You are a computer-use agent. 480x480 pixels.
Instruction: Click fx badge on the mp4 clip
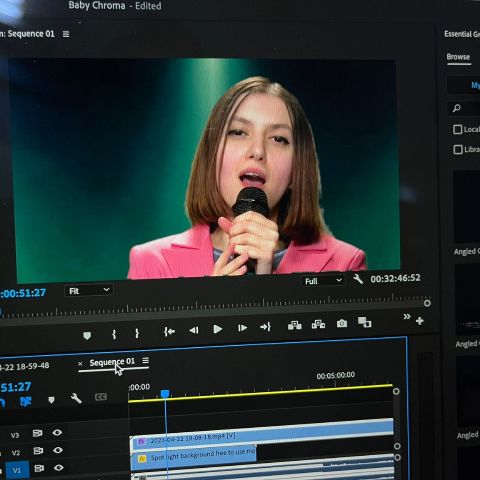(x=141, y=441)
